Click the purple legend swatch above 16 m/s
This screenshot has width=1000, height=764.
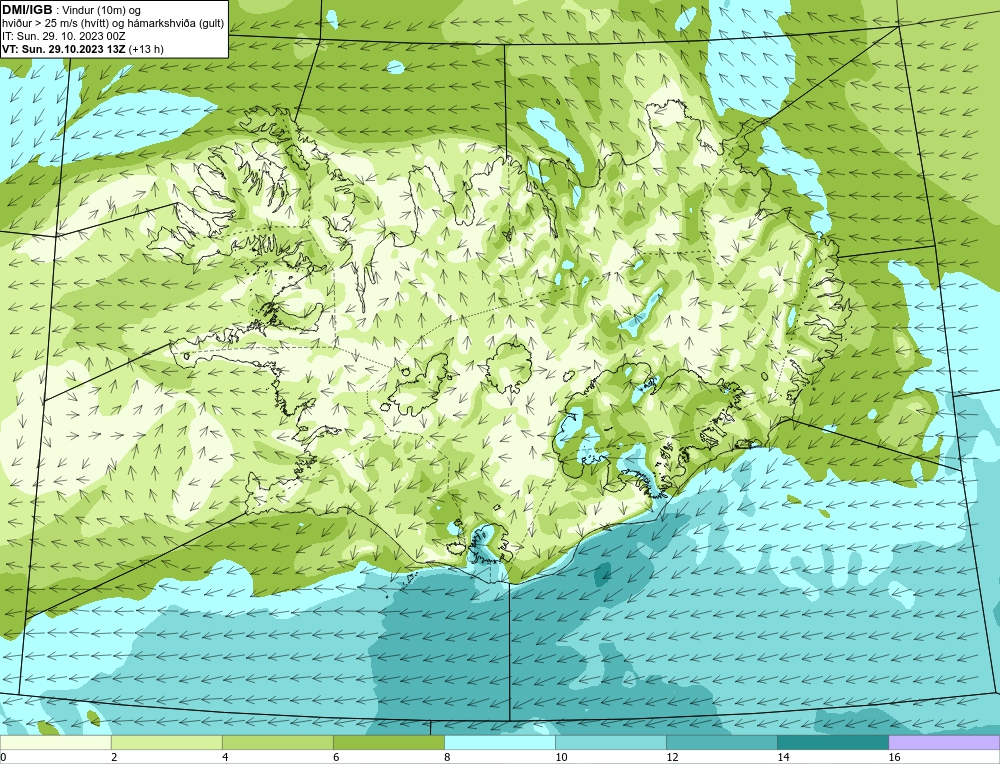click(944, 743)
